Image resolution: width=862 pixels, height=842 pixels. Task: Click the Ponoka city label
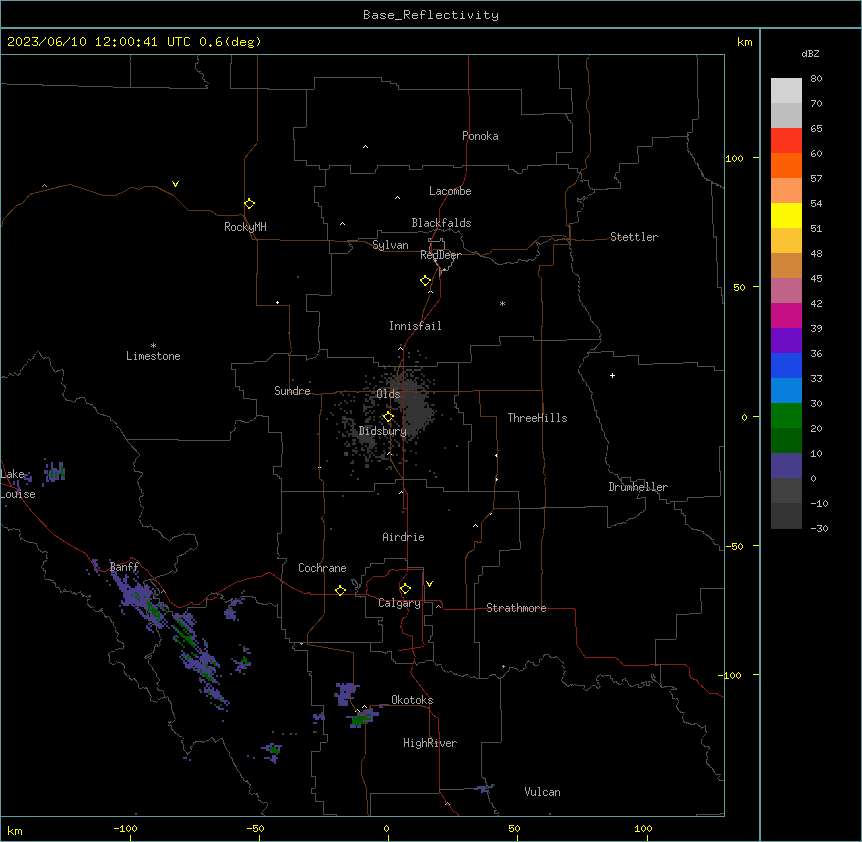480,136
